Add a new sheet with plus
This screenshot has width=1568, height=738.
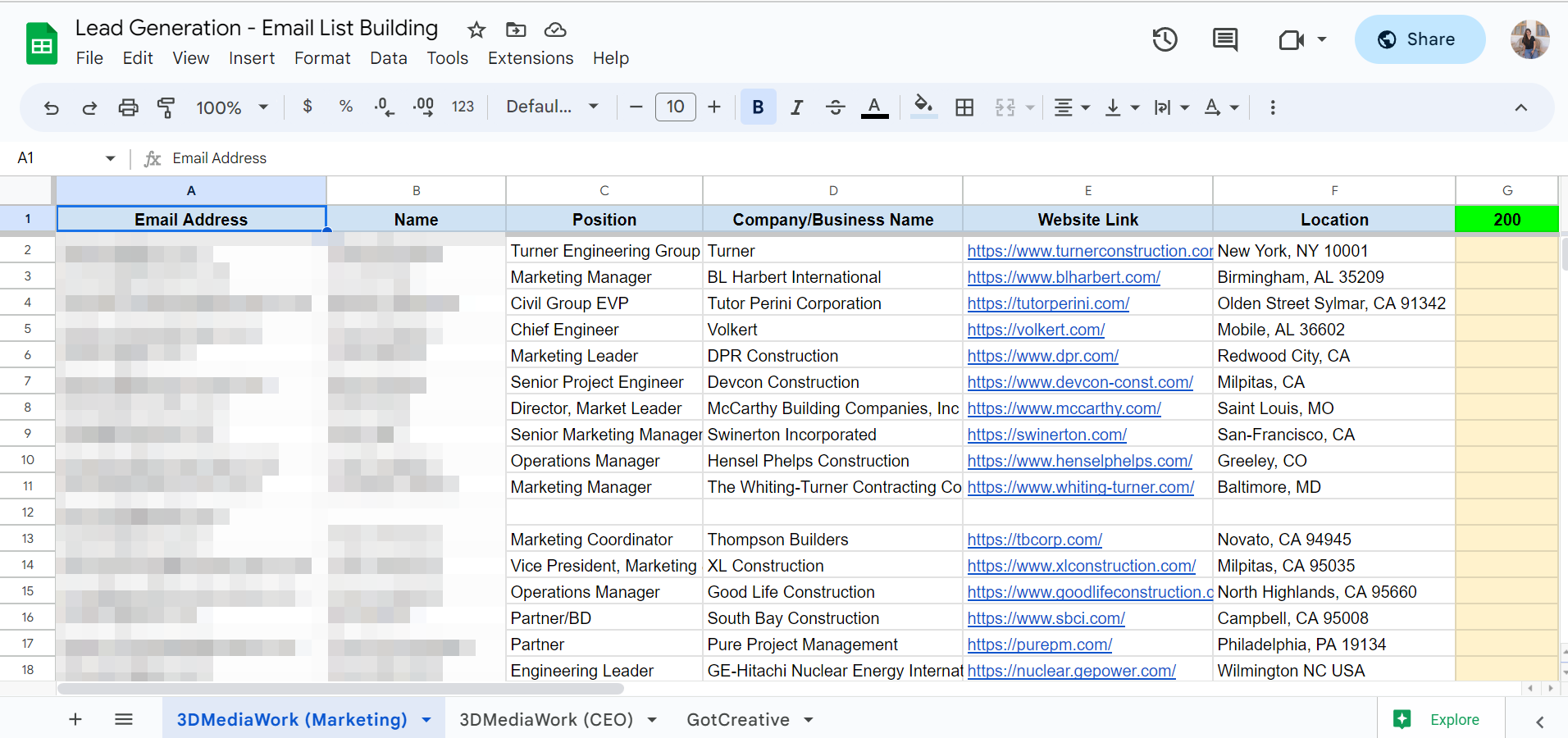(x=75, y=719)
